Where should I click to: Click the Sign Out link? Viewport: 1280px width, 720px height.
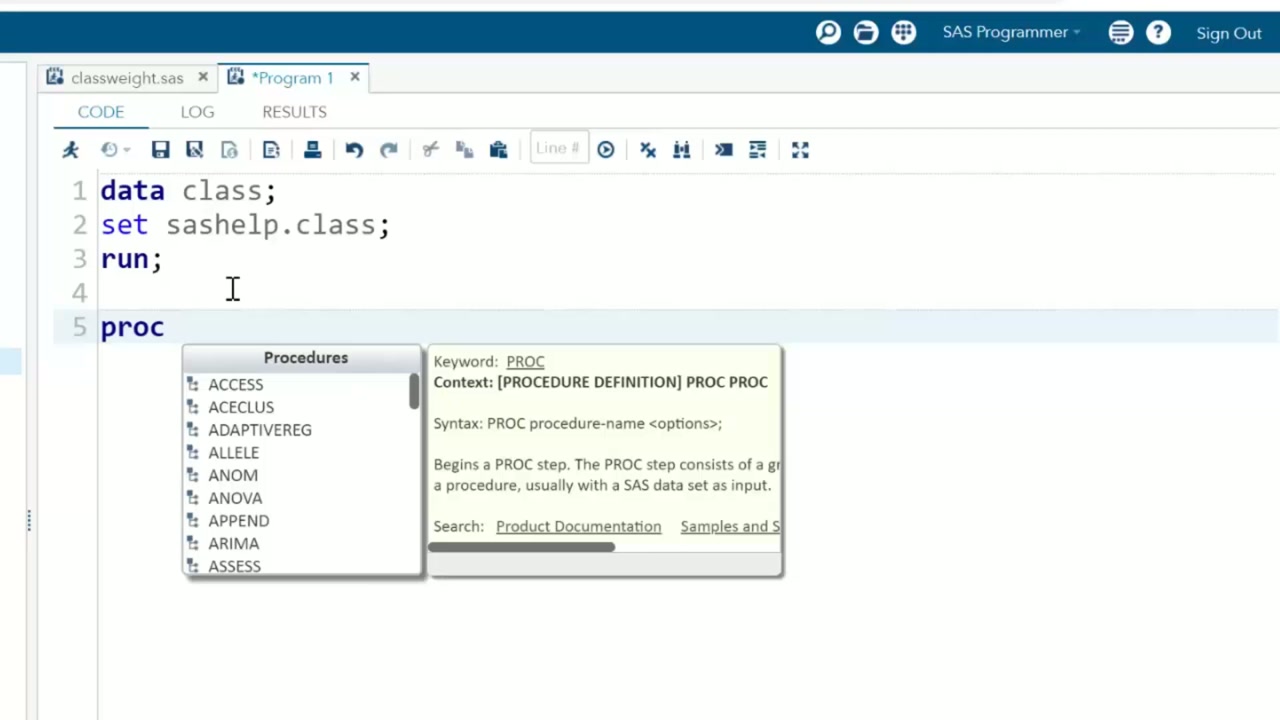tap(1229, 33)
